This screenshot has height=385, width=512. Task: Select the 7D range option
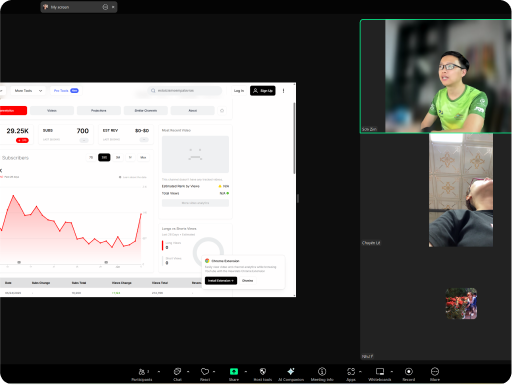point(91,157)
